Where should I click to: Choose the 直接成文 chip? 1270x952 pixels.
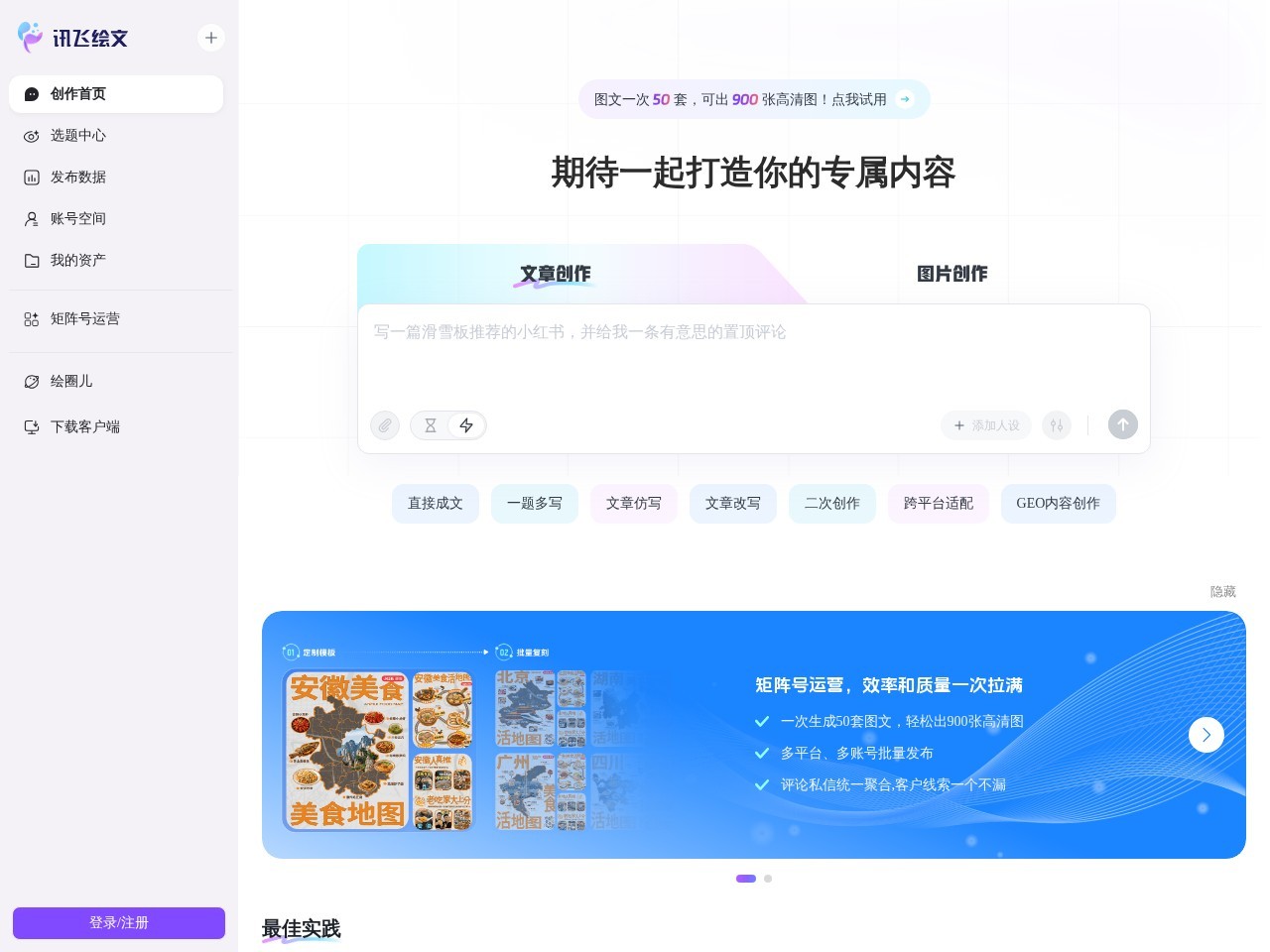point(436,504)
